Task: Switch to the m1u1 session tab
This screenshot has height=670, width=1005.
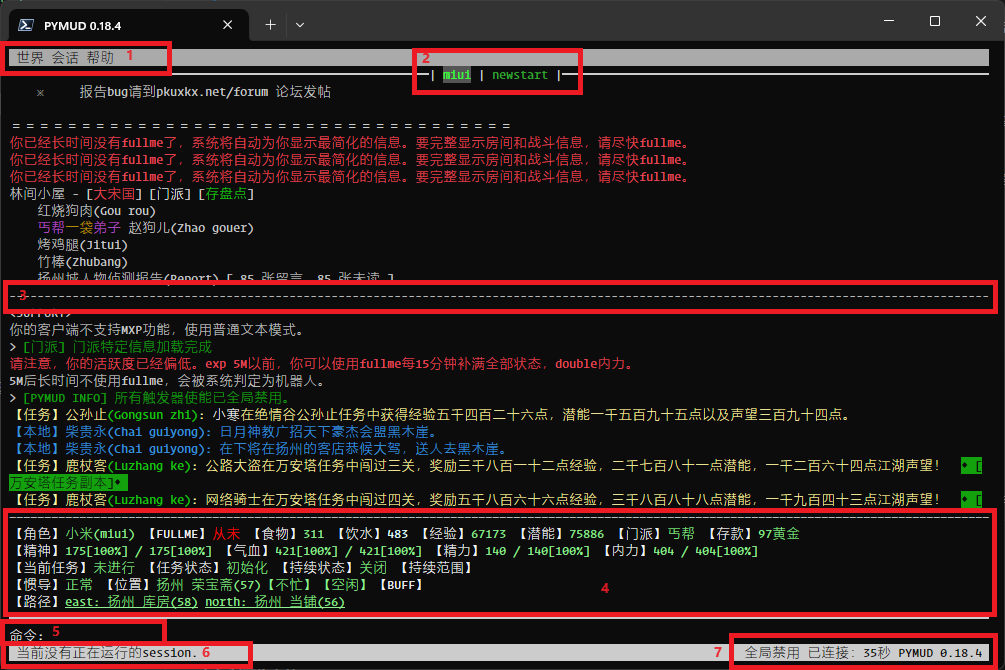Action: point(456,75)
